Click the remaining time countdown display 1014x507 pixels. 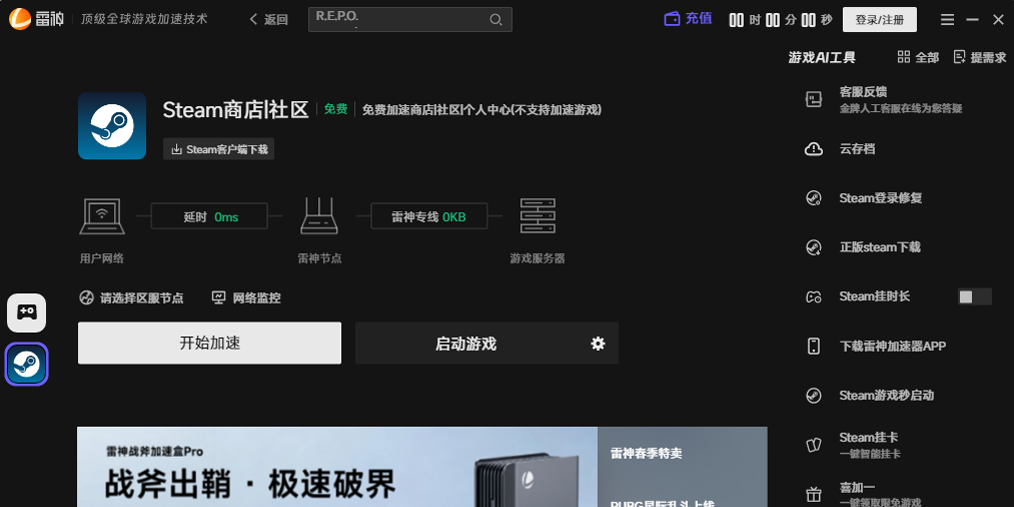(x=781, y=19)
